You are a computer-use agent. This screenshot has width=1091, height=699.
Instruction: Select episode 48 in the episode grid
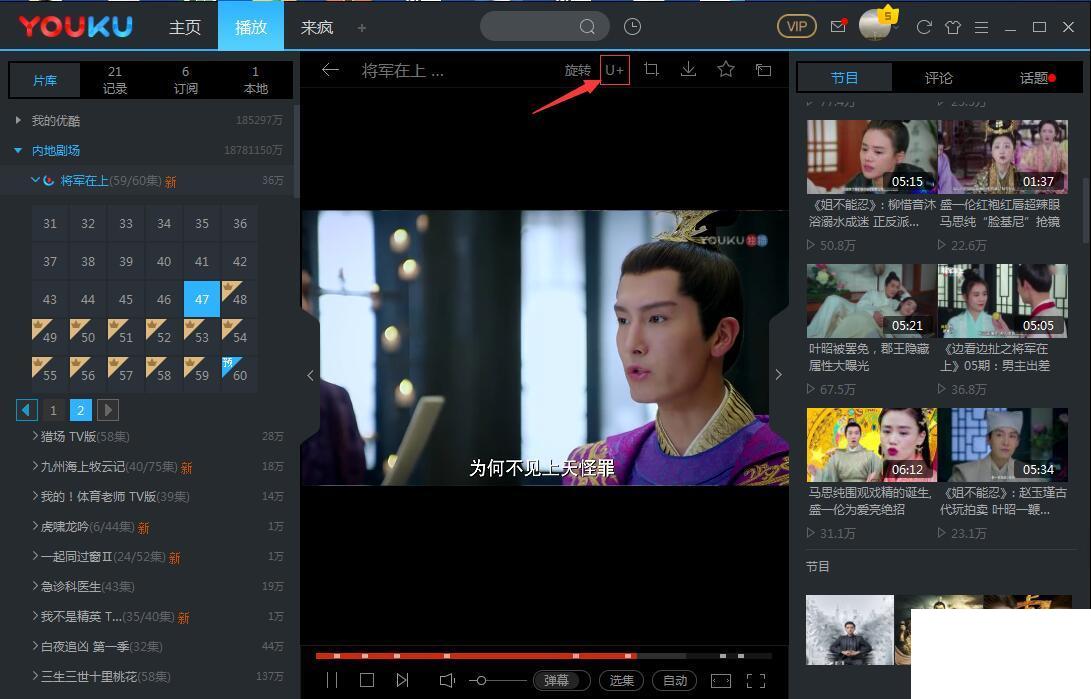tap(240, 299)
